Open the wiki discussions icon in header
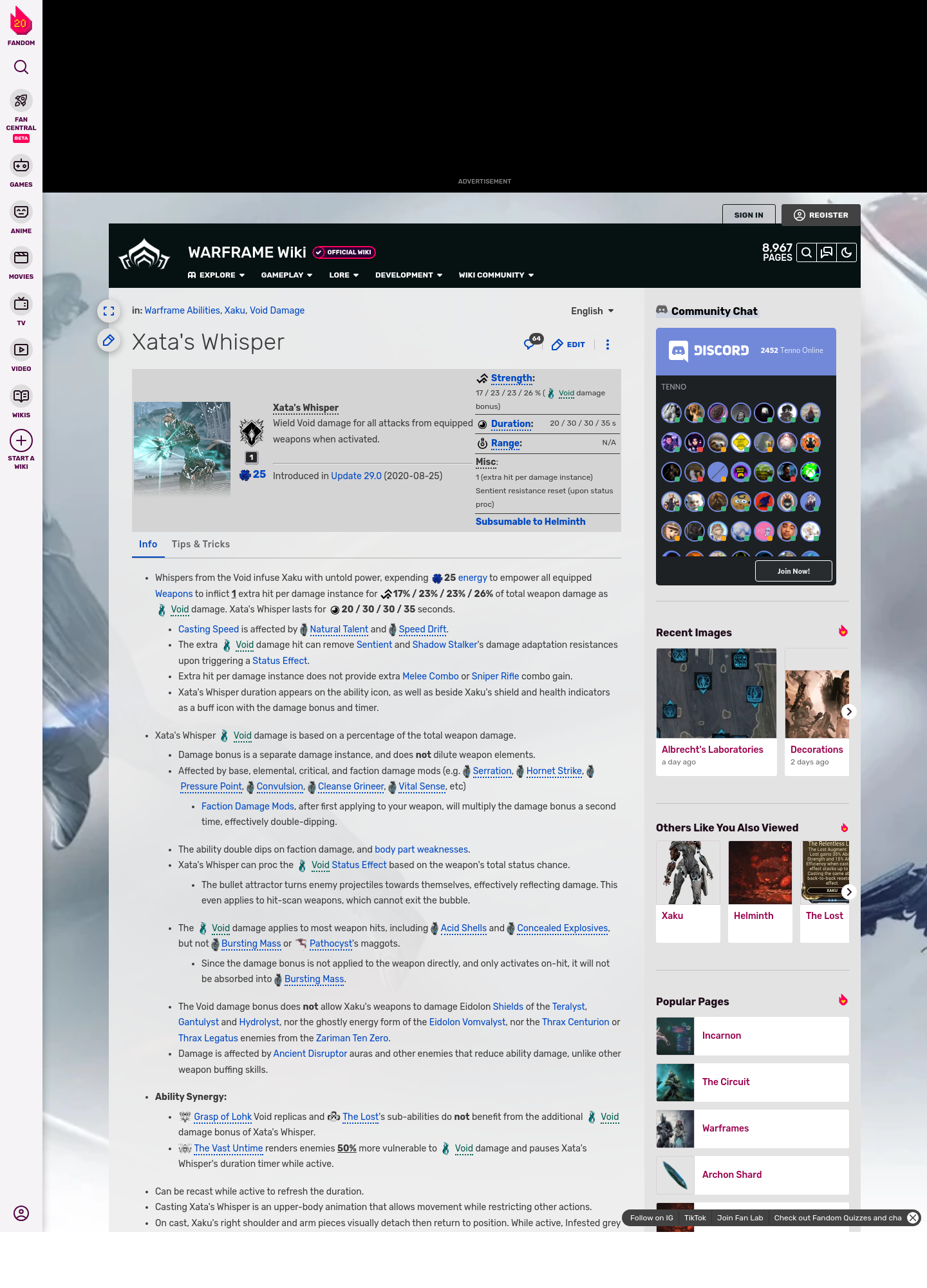Screen dimensions: 927x1288 pyautogui.click(x=827, y=252)
